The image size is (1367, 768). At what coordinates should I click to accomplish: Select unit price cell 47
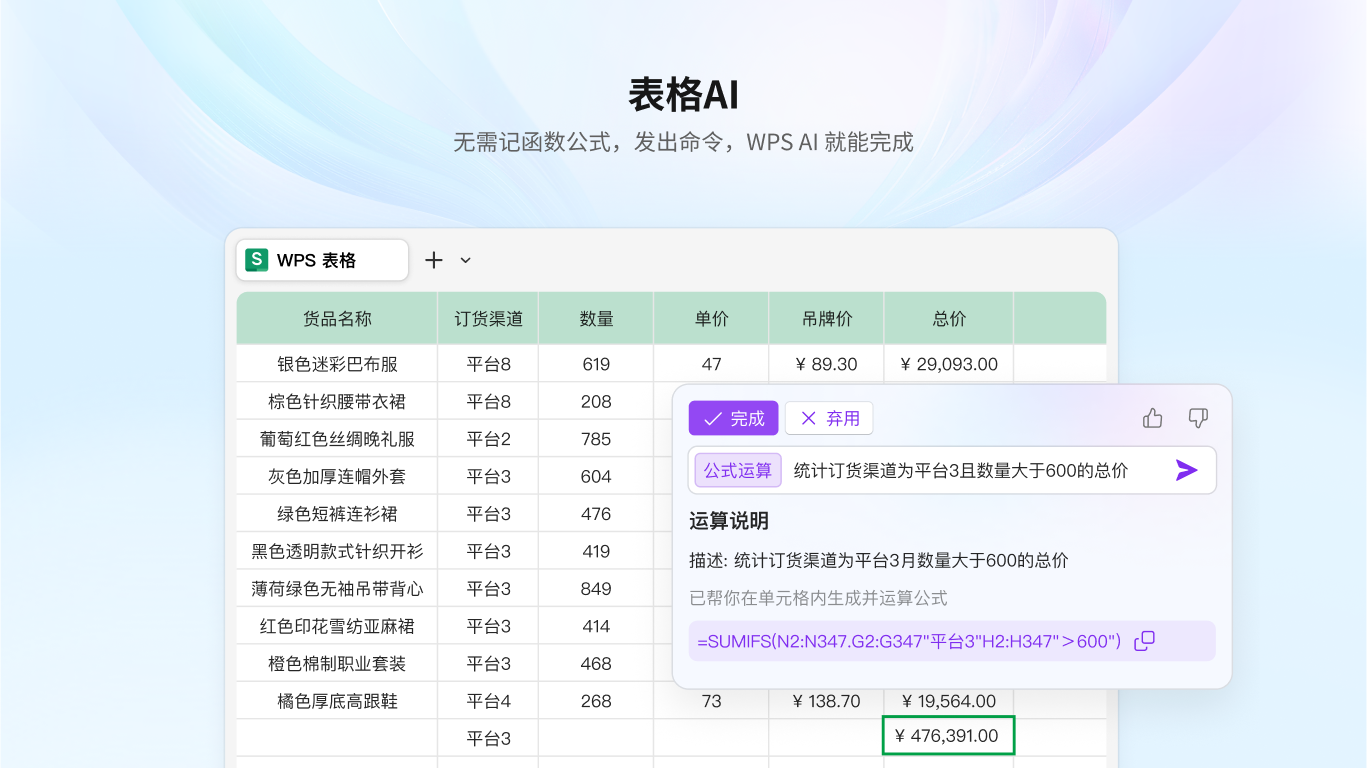[x=711, y=364]
